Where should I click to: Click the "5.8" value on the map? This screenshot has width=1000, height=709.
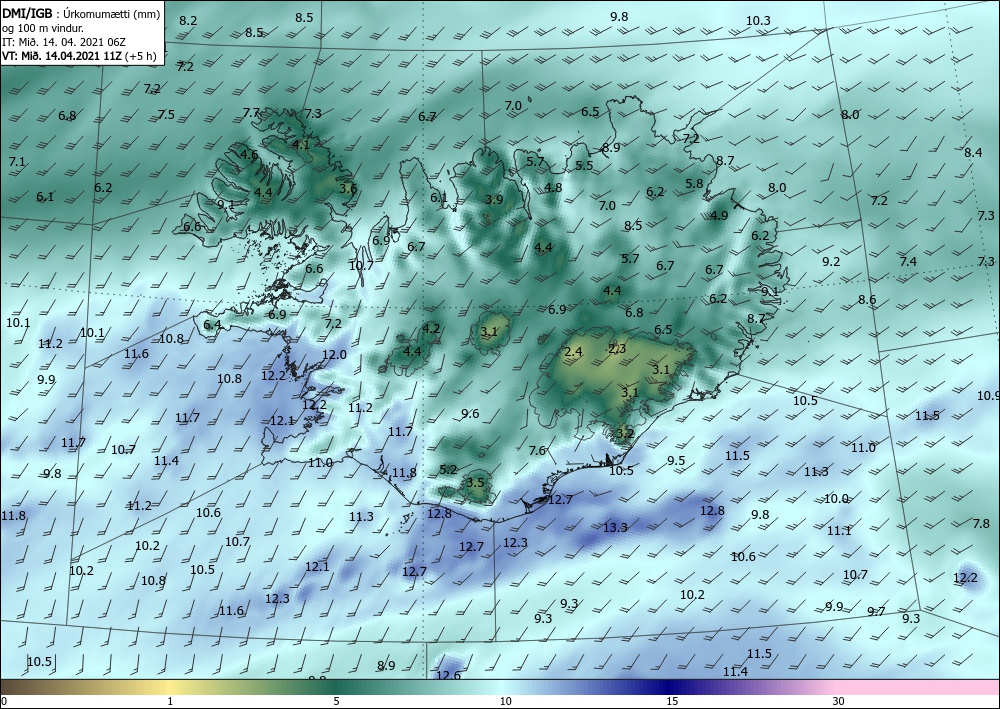pyautogui.click(x=694, y=184)
